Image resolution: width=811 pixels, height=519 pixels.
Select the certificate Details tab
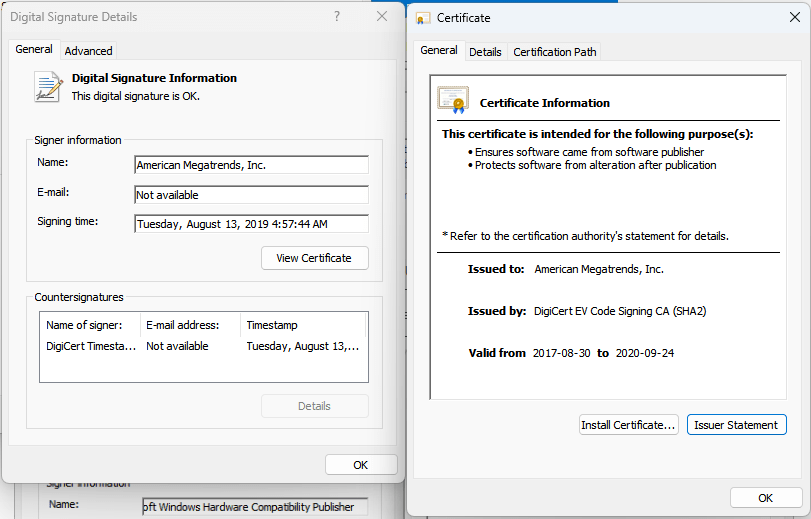[485, 52]
